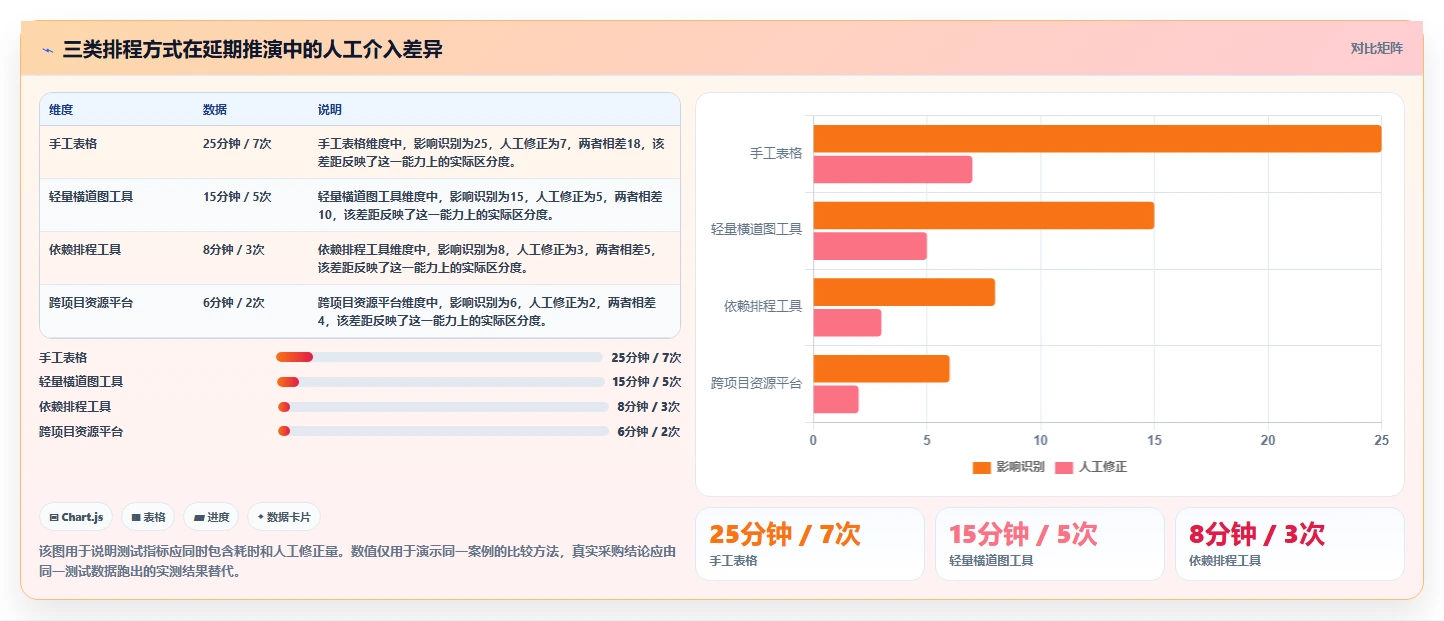Click the 手工表格 description cell text
This screenshot has height=621, width=1444.
point(491,152)
